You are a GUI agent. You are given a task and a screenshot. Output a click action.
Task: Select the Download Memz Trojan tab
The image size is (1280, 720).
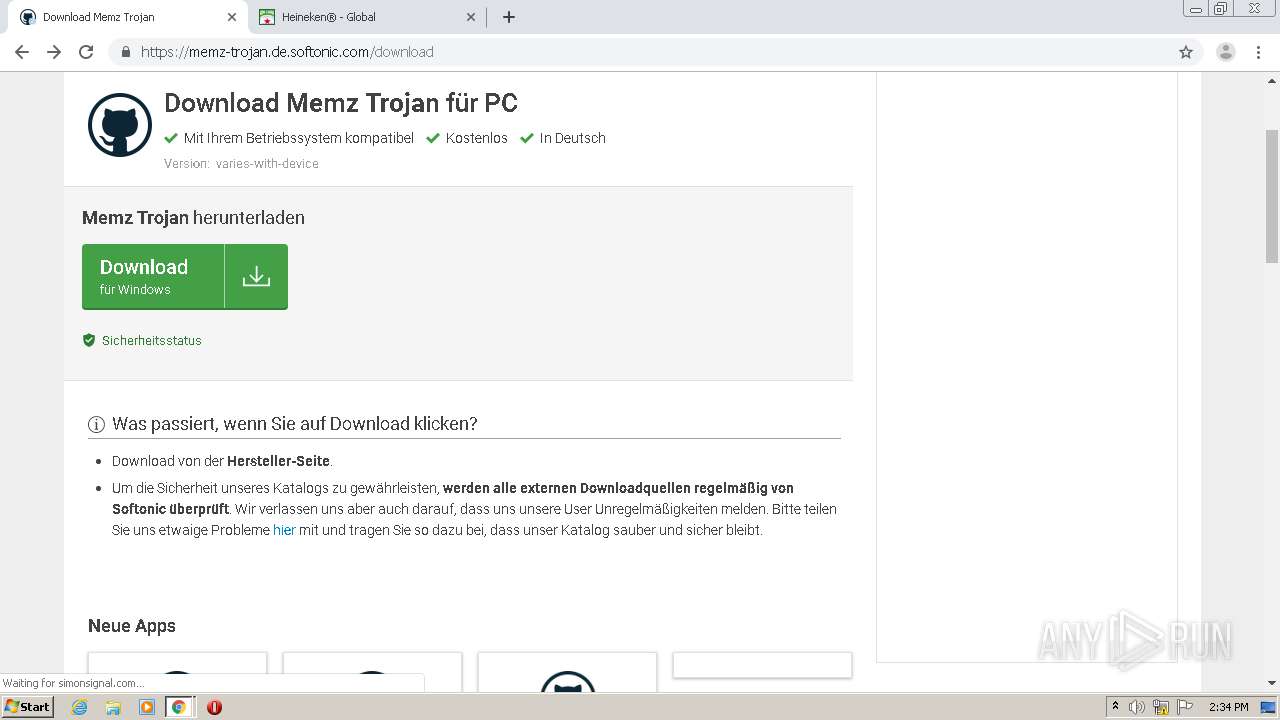coord(126,17)
